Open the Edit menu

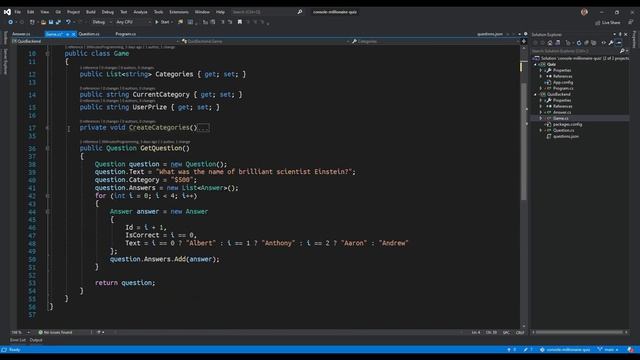pos(31,12)
